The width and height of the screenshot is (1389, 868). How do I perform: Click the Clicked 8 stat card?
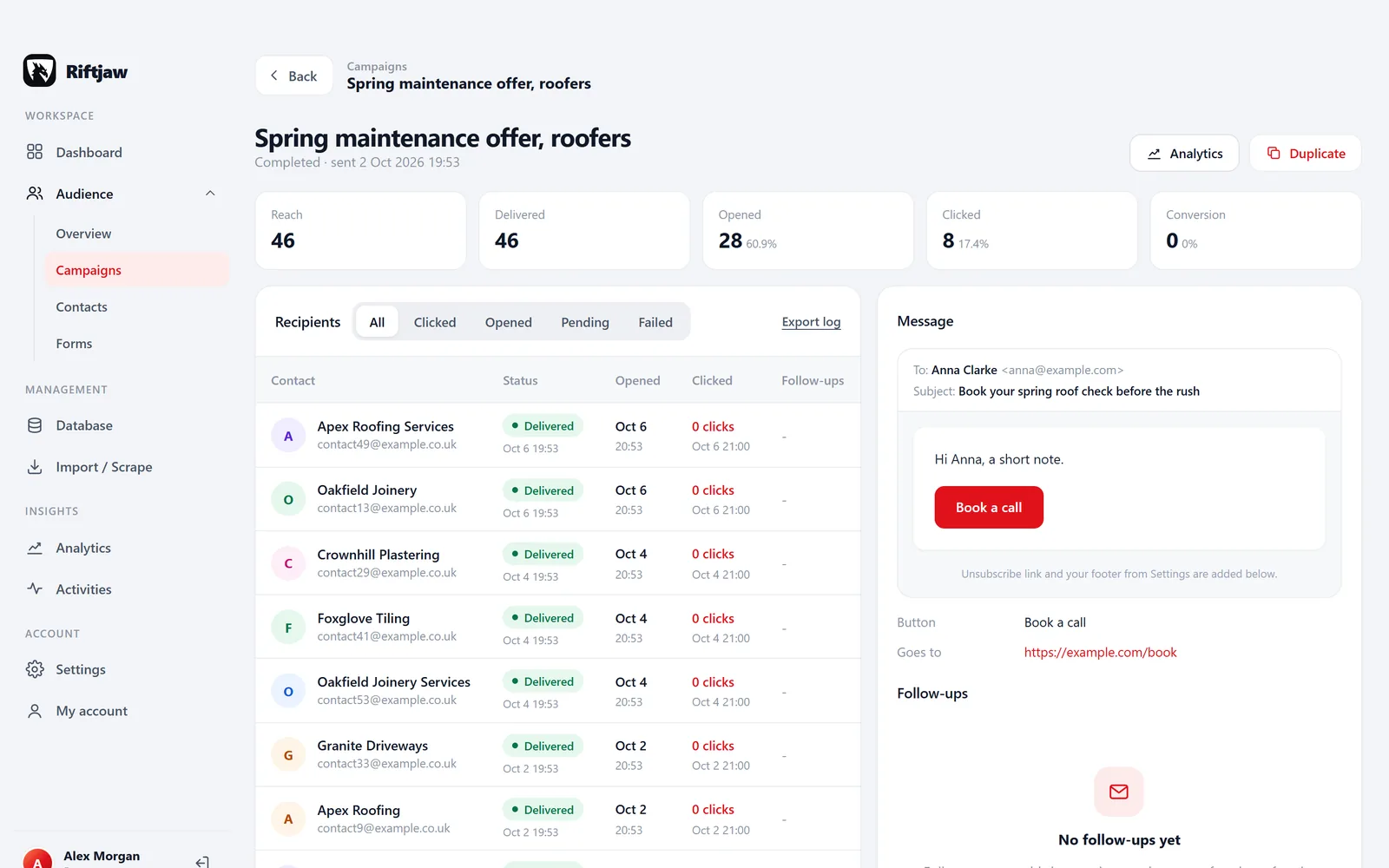coord(1031,230)
